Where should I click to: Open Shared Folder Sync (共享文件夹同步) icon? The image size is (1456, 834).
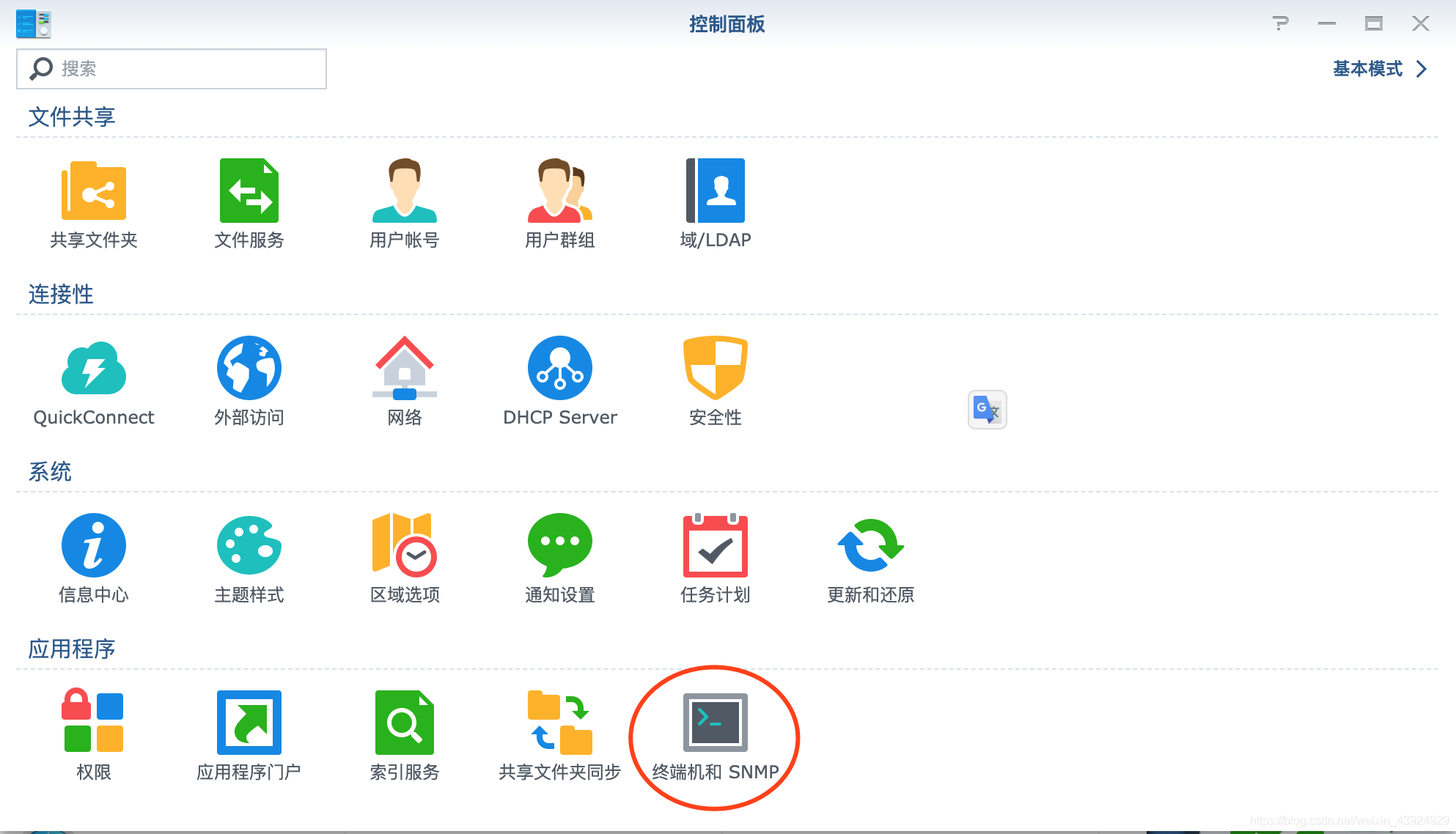[x=560, y=723]
